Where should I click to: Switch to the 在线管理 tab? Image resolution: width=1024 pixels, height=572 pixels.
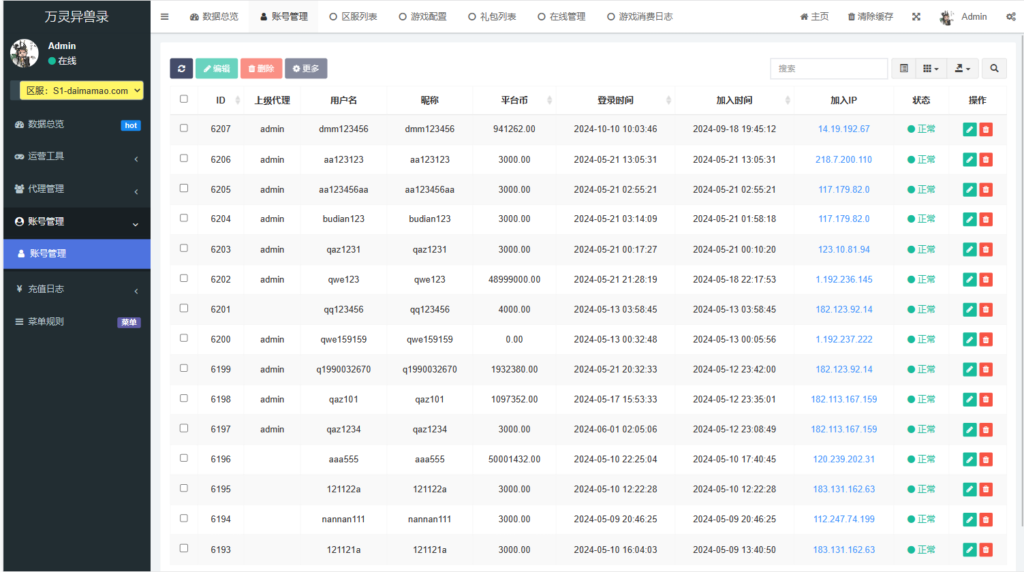point(562,17)
